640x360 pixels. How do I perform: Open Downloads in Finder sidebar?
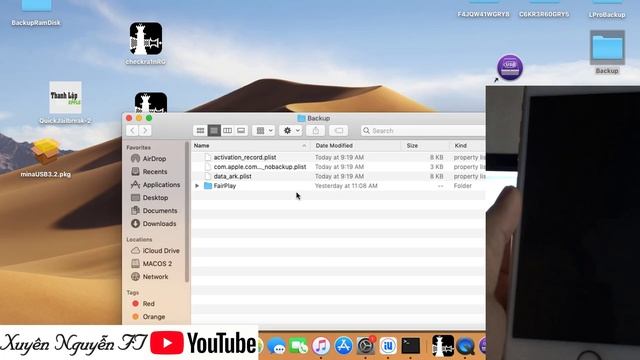click(159, 224)
